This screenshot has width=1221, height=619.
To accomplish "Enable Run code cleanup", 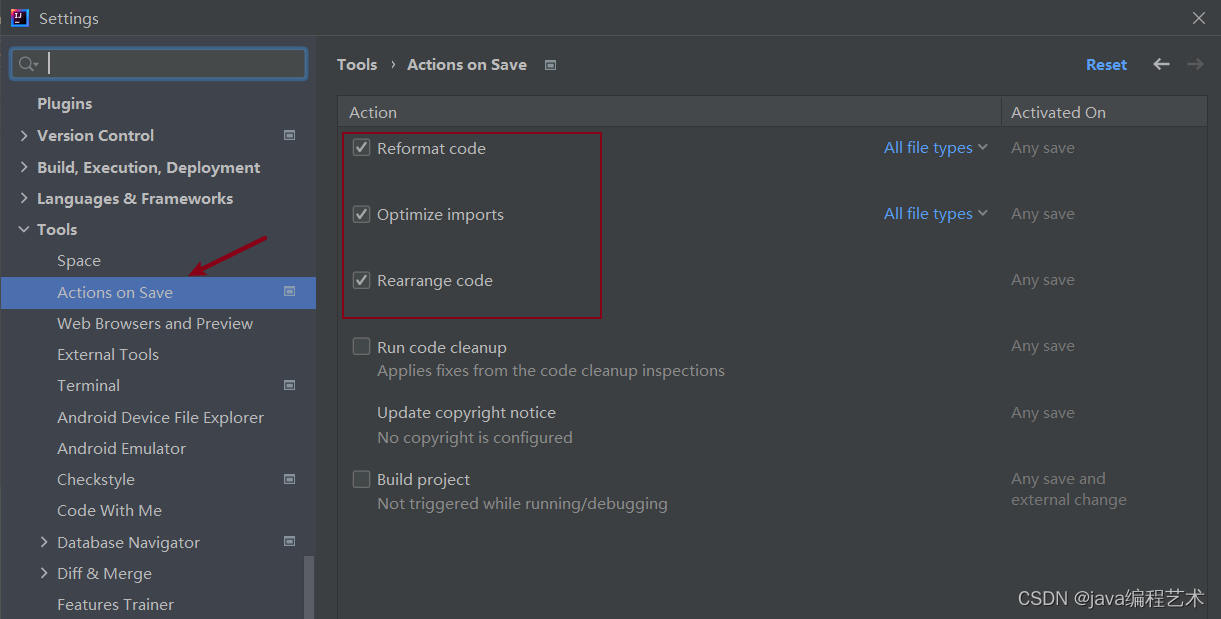I will click(361, 346).
